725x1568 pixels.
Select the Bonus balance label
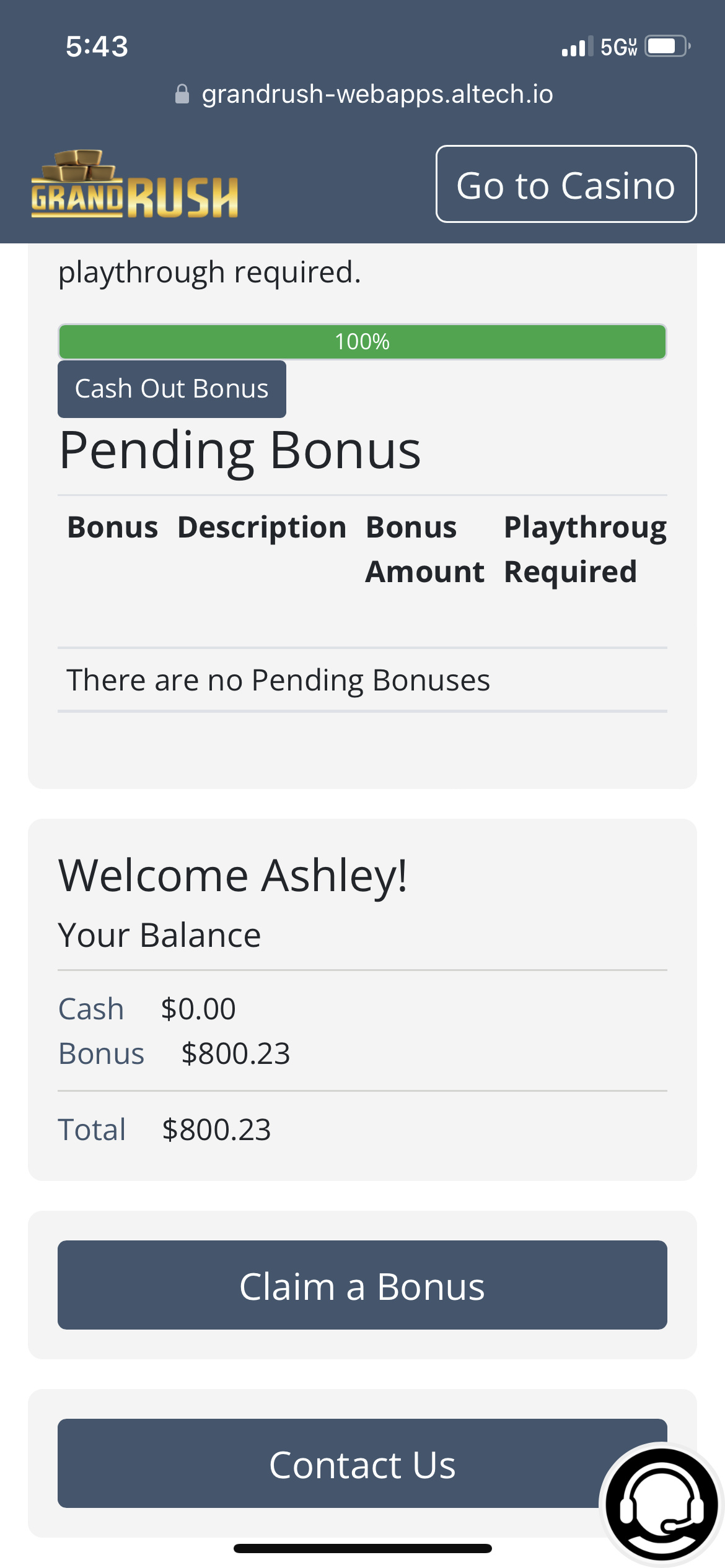101,1053
